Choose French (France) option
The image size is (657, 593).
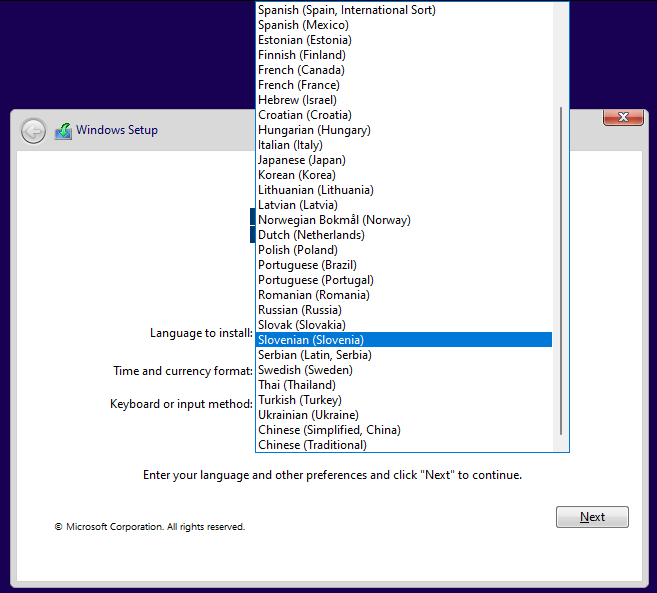pos(404,85)
